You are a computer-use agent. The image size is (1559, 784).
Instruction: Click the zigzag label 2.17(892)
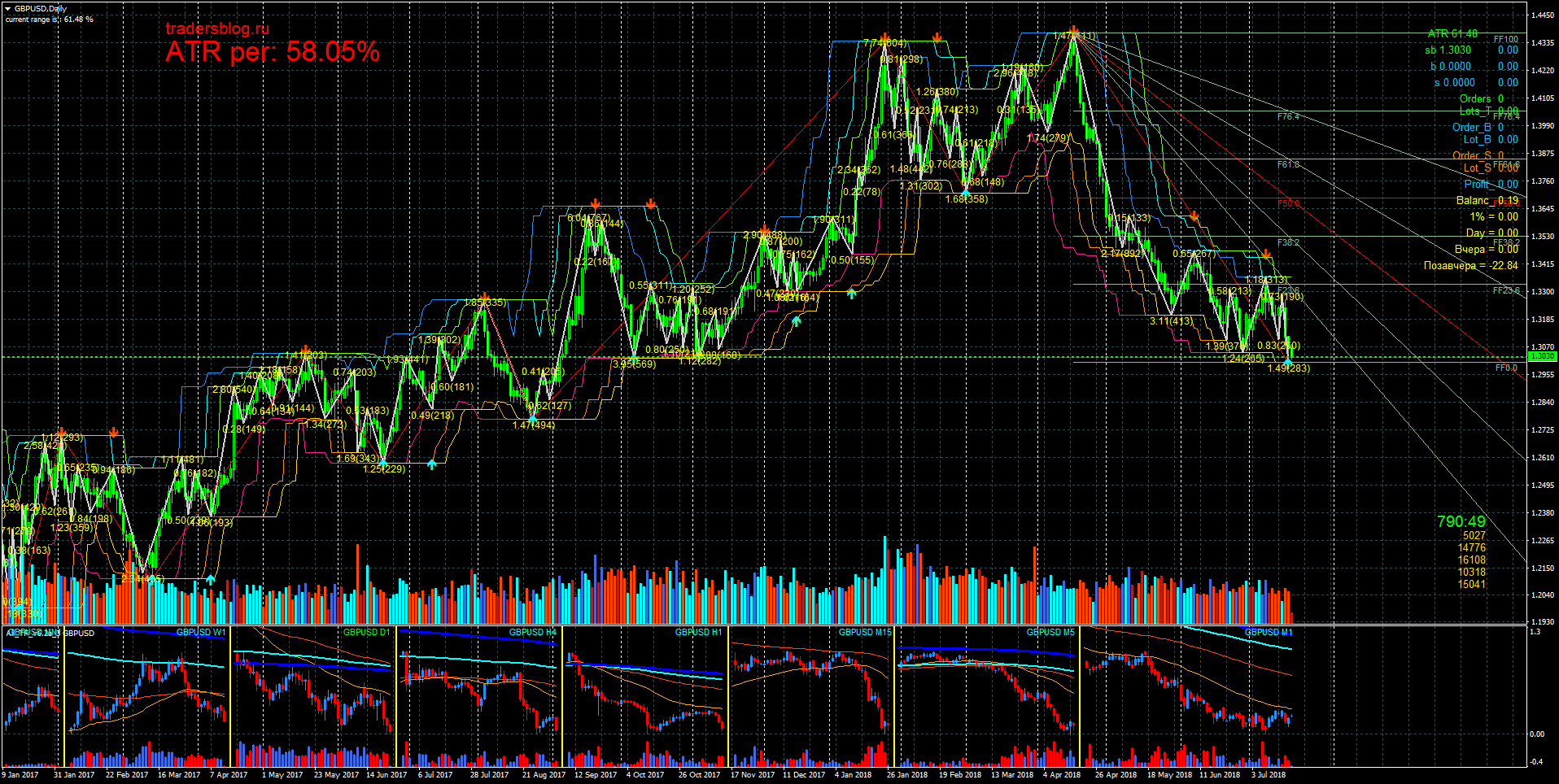[x=1122, y=254]
